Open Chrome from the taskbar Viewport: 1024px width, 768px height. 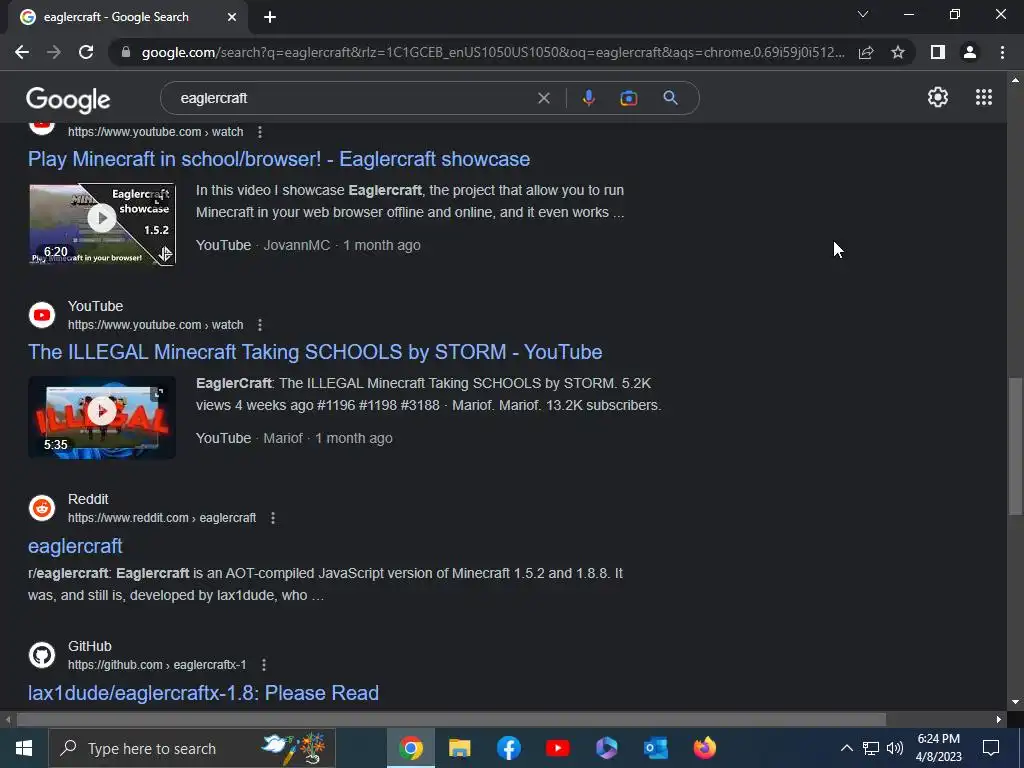[x=411, y=748]
